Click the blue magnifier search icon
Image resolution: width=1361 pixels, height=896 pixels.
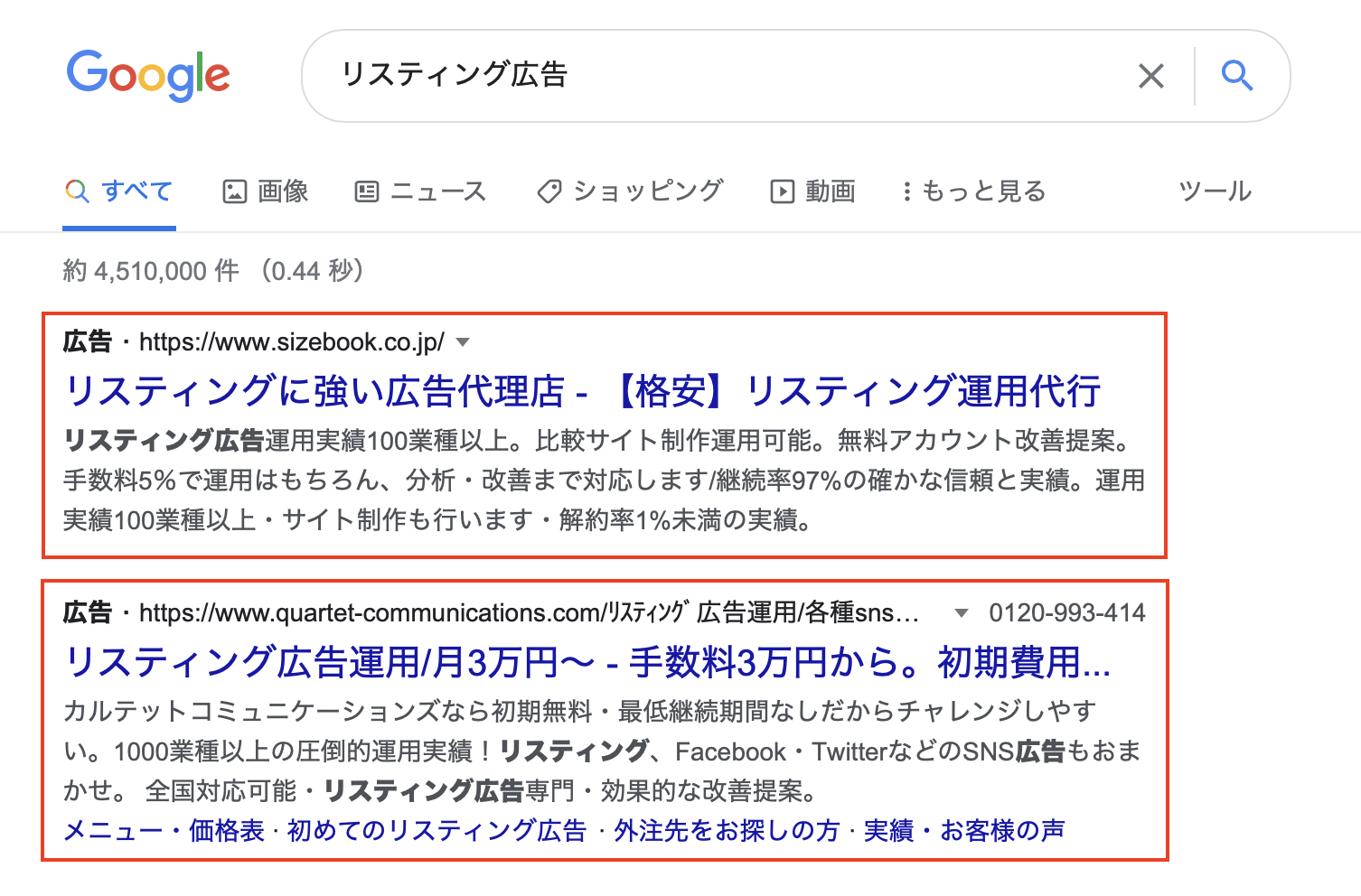[1237, 76]
